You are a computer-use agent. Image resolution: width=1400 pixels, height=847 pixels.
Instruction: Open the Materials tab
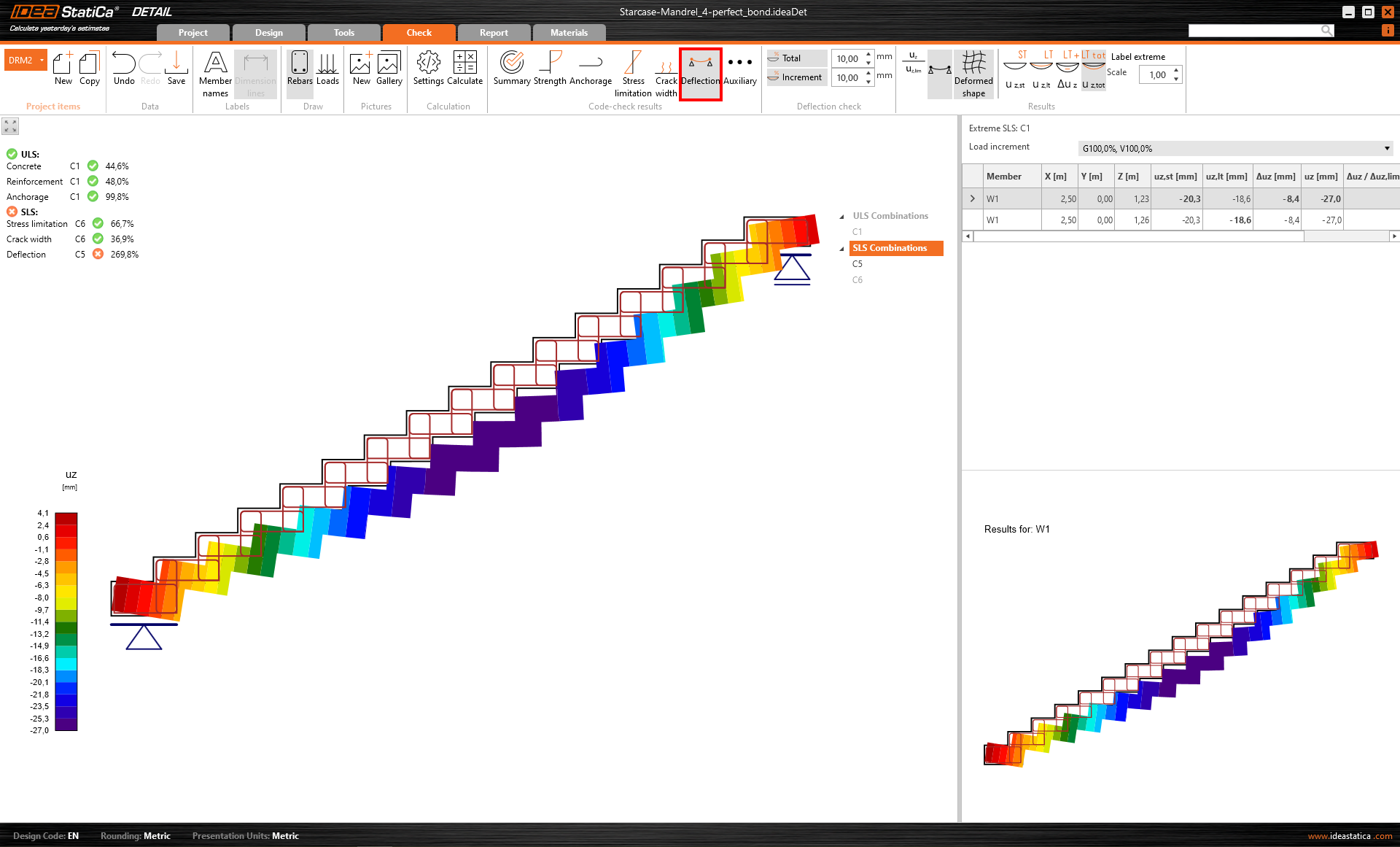(569, 33)
